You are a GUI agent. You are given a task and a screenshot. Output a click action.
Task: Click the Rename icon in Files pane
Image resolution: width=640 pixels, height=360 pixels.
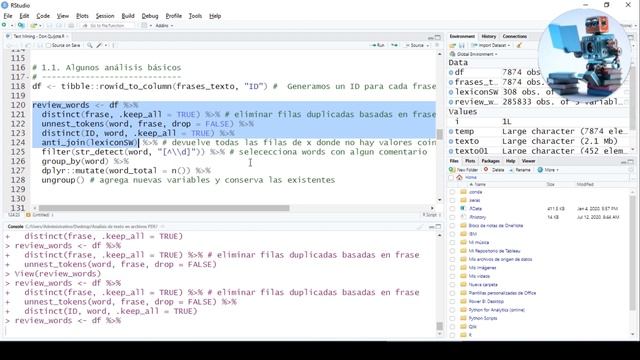[x=511, y=170]
